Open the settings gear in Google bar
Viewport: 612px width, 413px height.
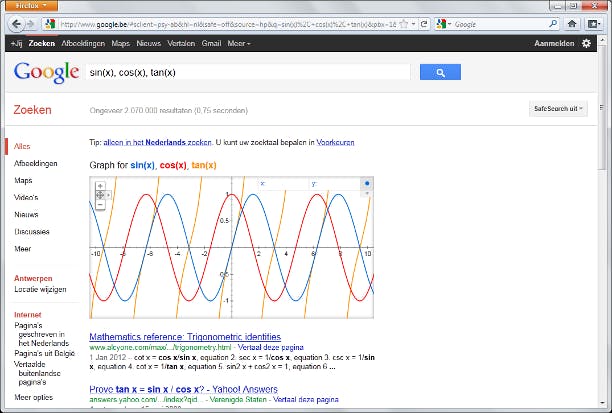(x=586, y=43)
